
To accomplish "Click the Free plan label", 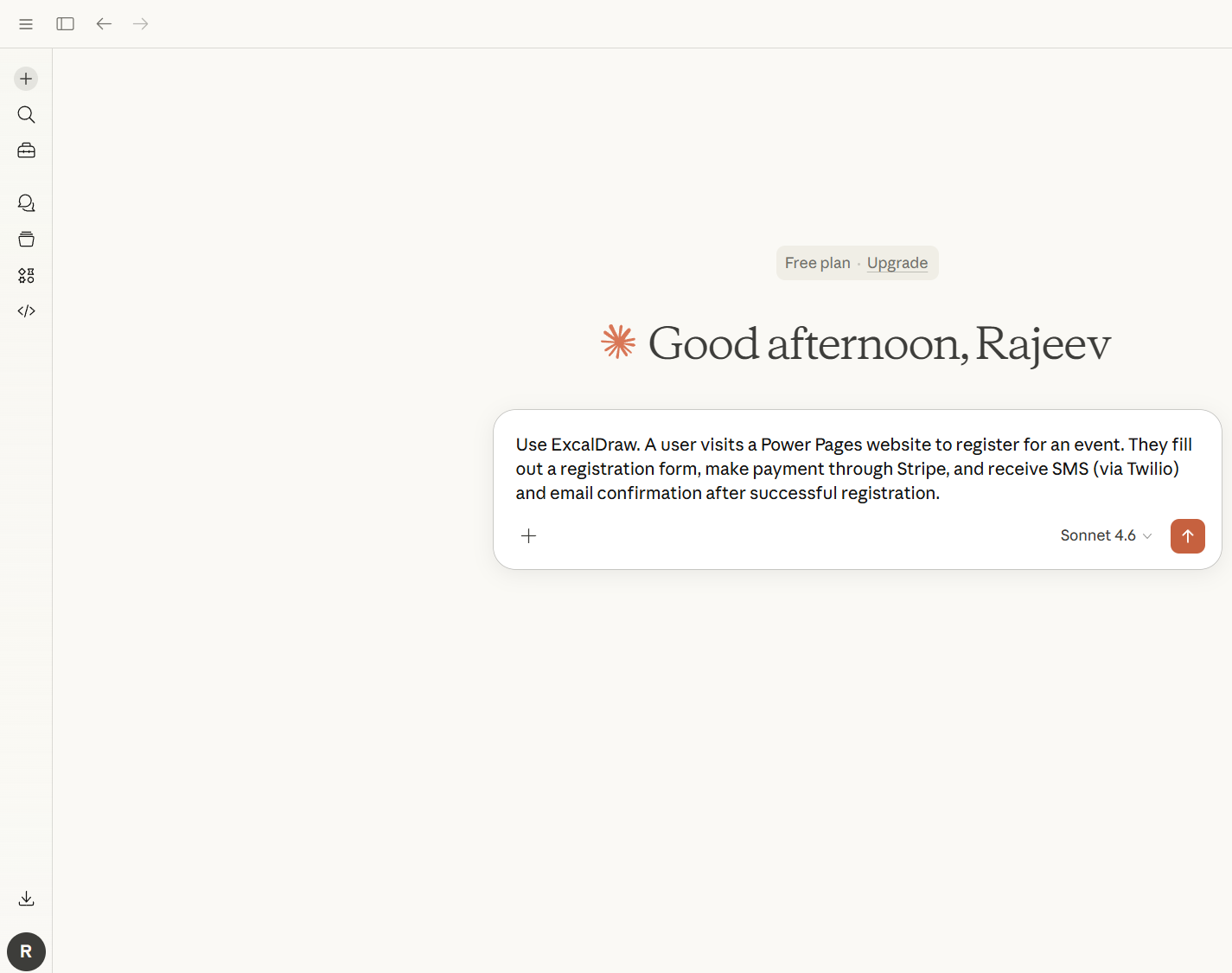I will (x=817, y=263).
